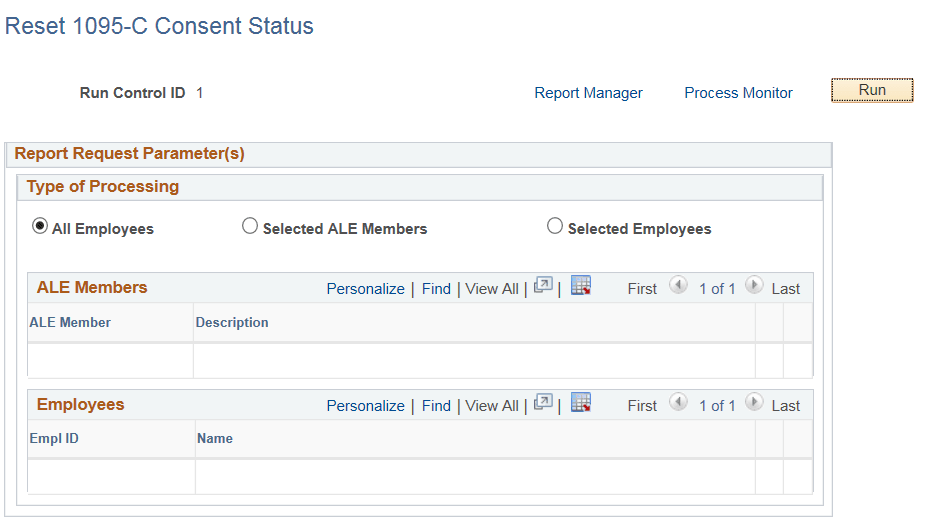Image resolution: width=950 pixels, height=526 pixels.
Task: View All rows in ALE Members grid
Action: pos(492,289)
